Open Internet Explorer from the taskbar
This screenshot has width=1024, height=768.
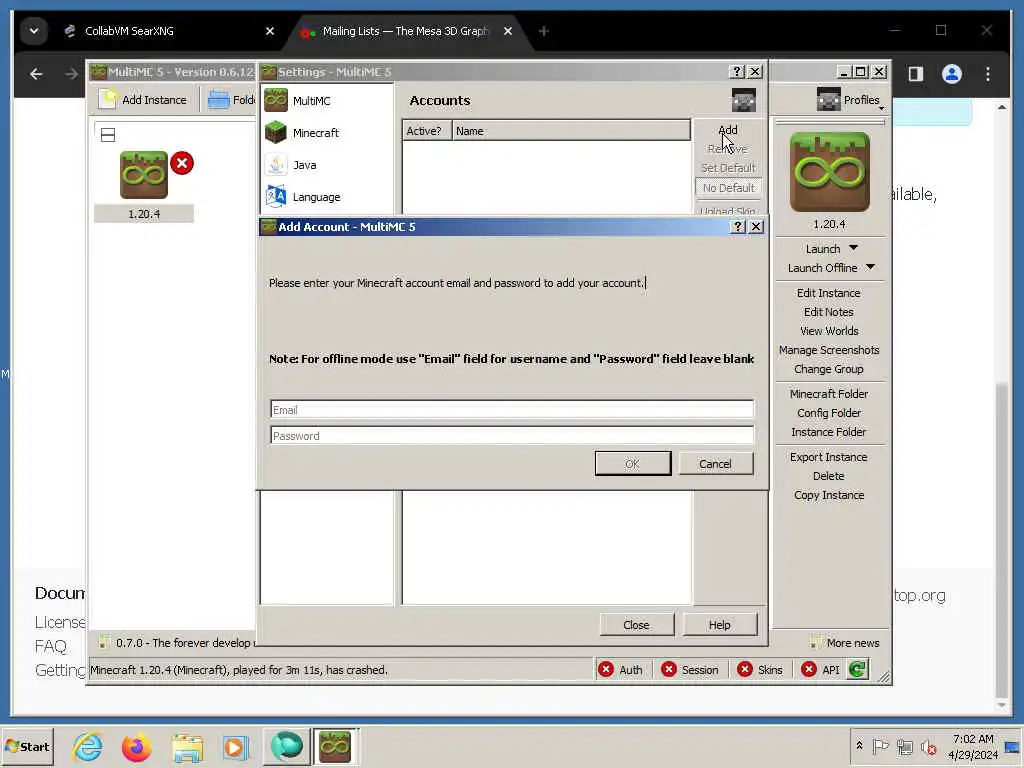point(87,746)
